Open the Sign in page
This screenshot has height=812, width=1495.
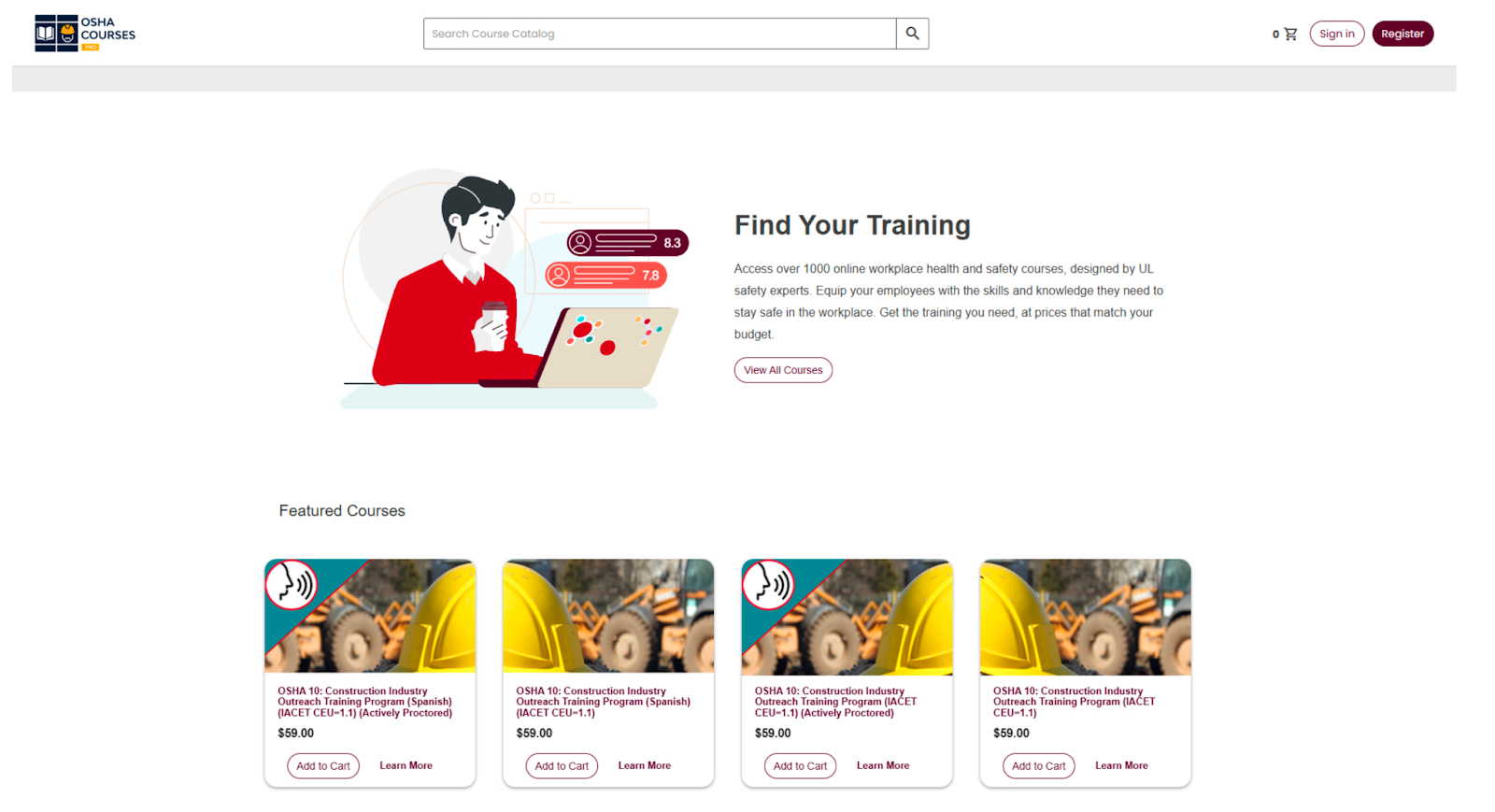pyautogui.click(x=1336, y=34)
